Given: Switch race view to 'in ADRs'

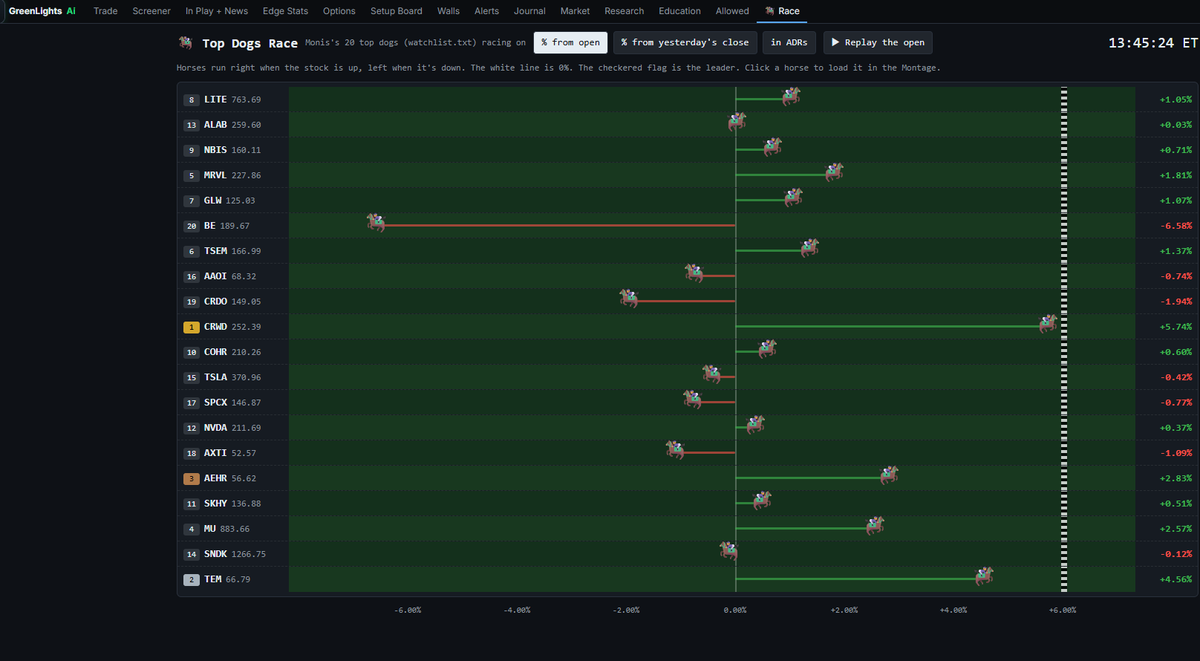Looking at the screenshot, I should click(x=790, y=43).
